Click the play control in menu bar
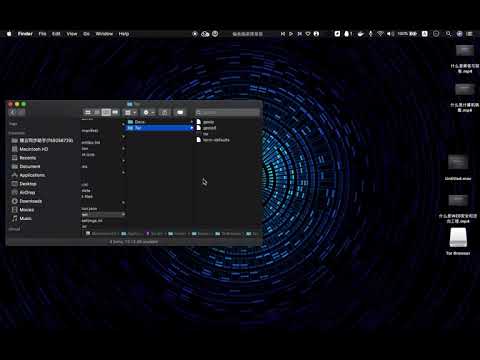 click(291, 34)
